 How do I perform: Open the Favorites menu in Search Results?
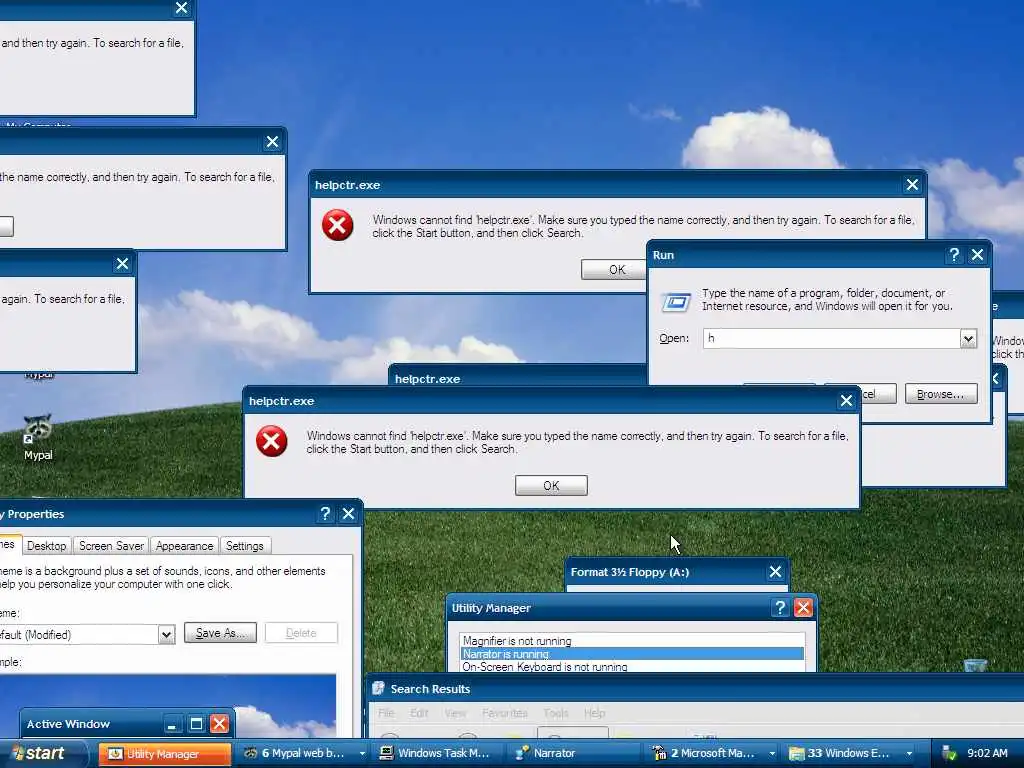tap(504, 712)
